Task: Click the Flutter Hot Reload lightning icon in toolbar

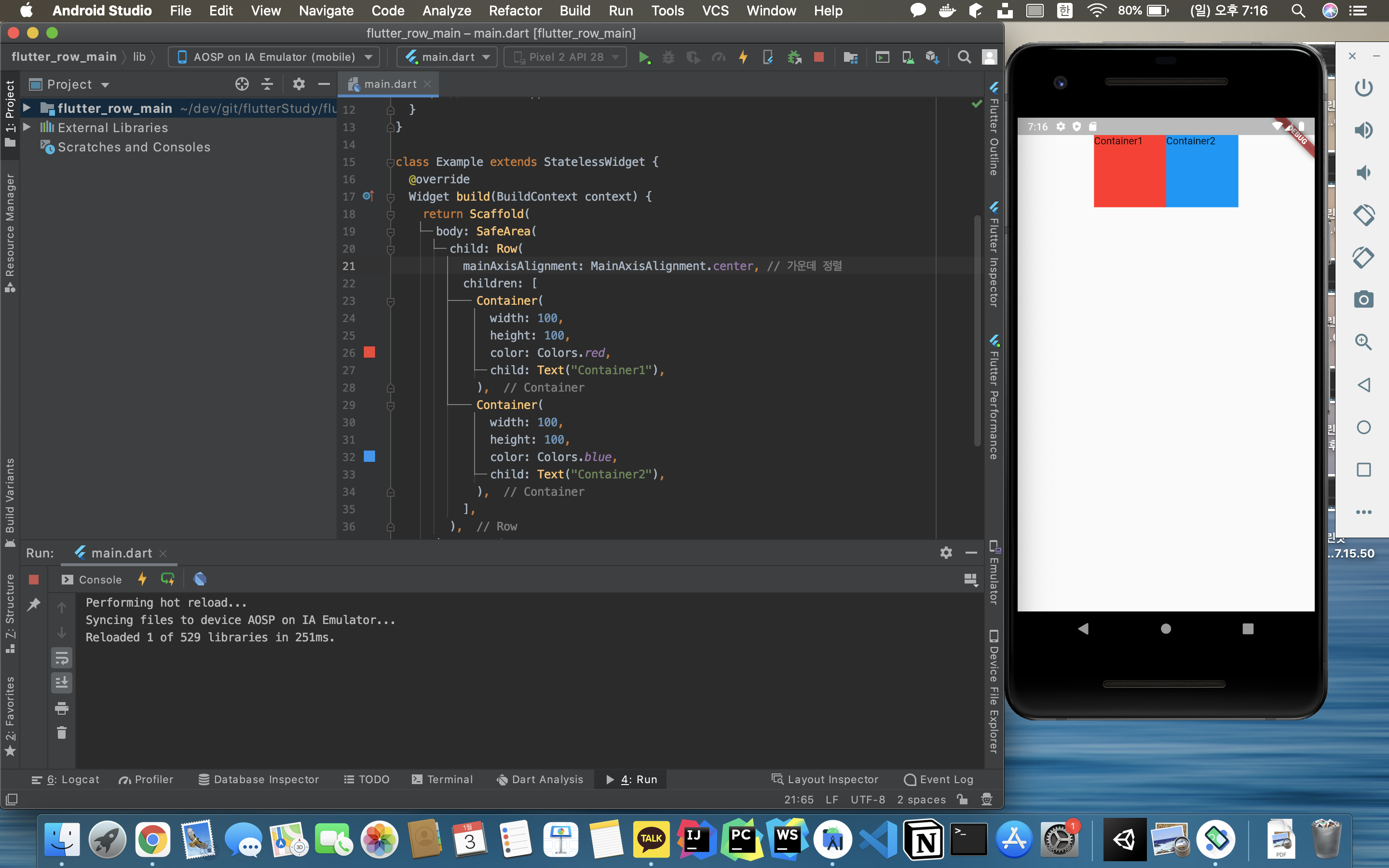Action: 743,57
